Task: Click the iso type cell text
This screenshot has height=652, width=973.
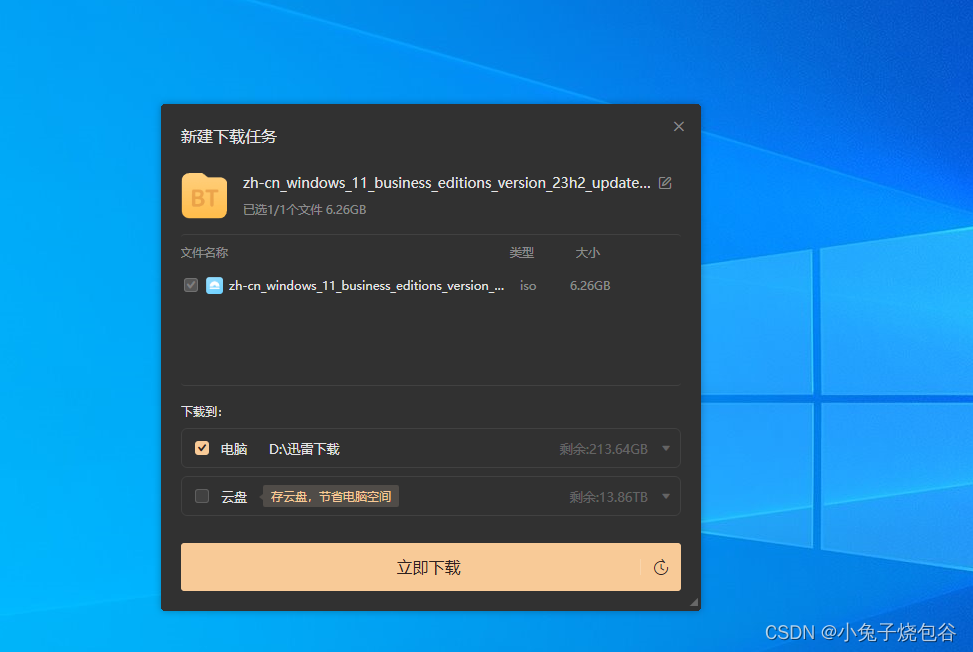Action: tap(528, 285)
